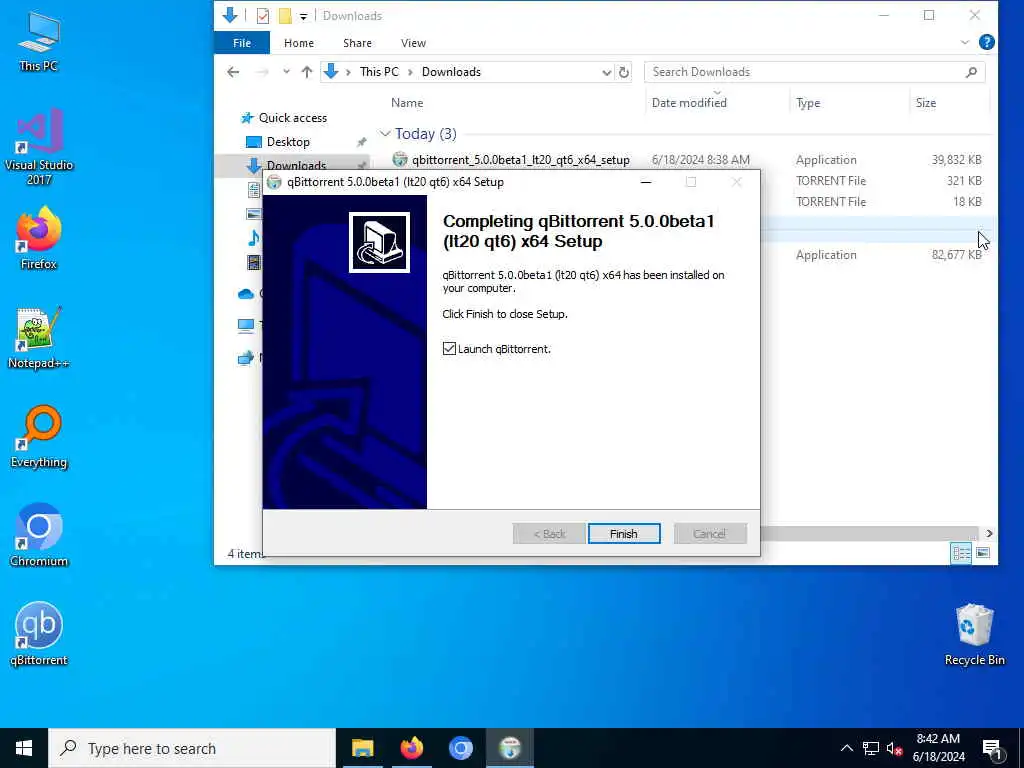Open Firefox from the taskbar
This screenshot has height=768, width=1024.
tap(411, 748)
